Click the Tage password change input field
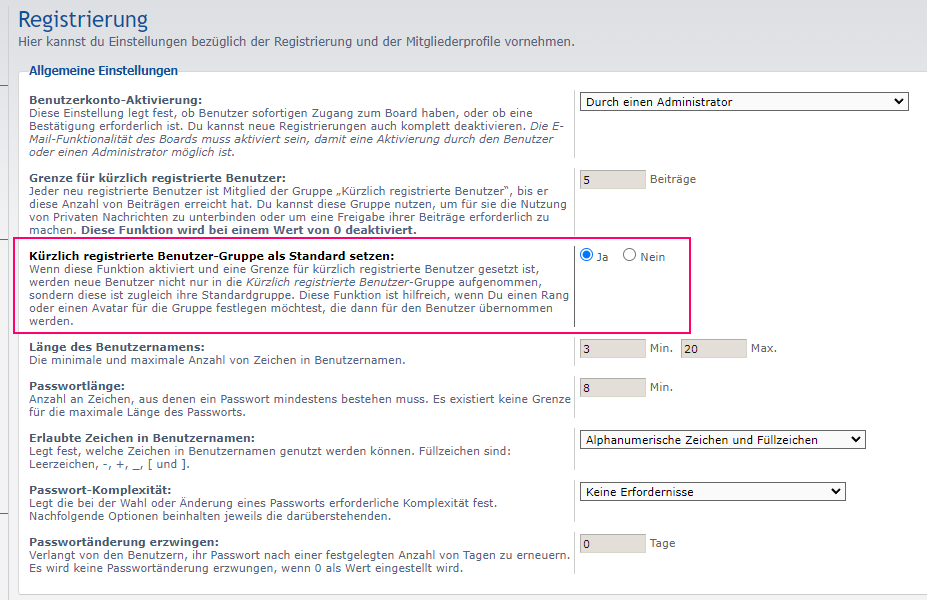The image size is (927, 600). click(612, 544)
